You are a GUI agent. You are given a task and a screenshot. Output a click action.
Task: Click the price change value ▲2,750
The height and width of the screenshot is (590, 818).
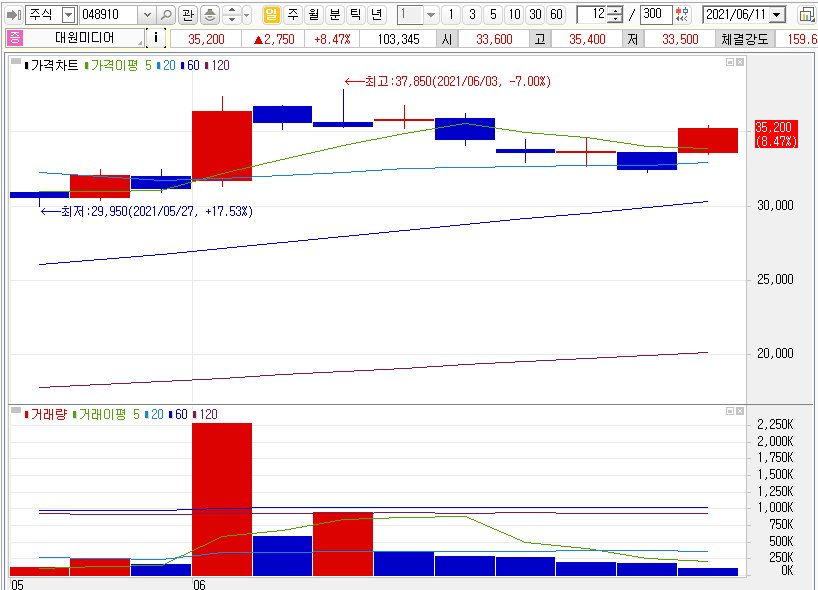[x=274, y=39]
